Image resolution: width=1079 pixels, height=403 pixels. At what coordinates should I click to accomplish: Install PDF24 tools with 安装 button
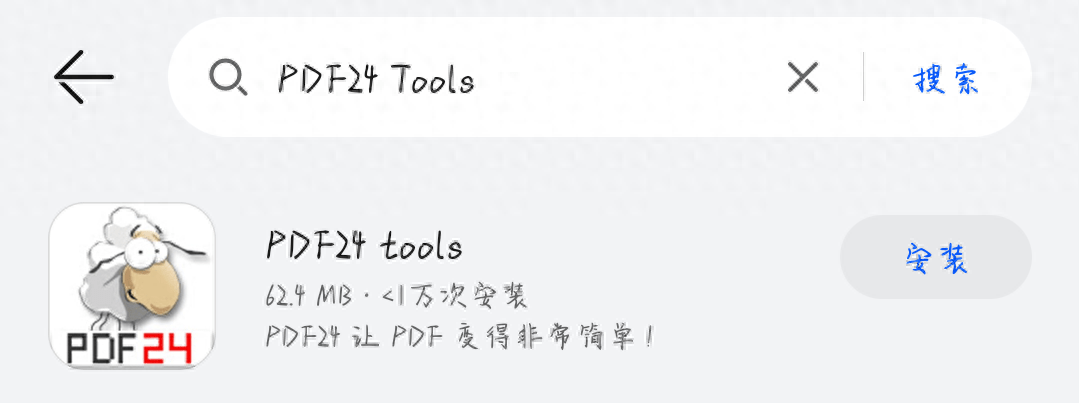tap(936, 257)
